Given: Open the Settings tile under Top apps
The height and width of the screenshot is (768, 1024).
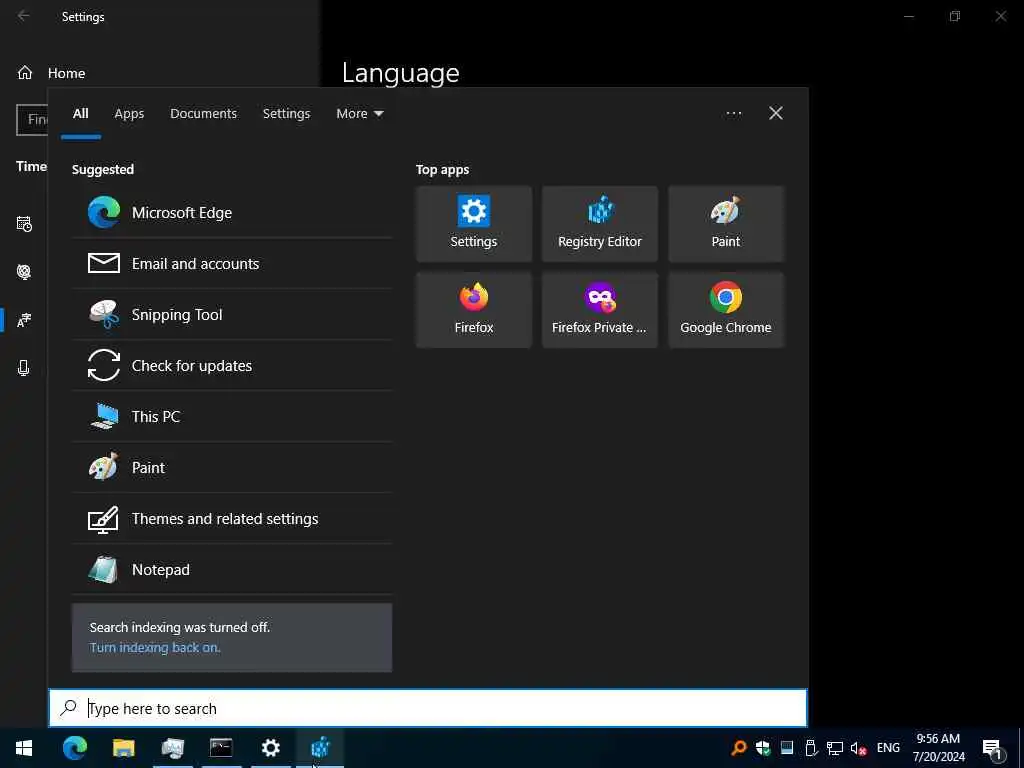Looking at the screenshot, I should [473, 224].
